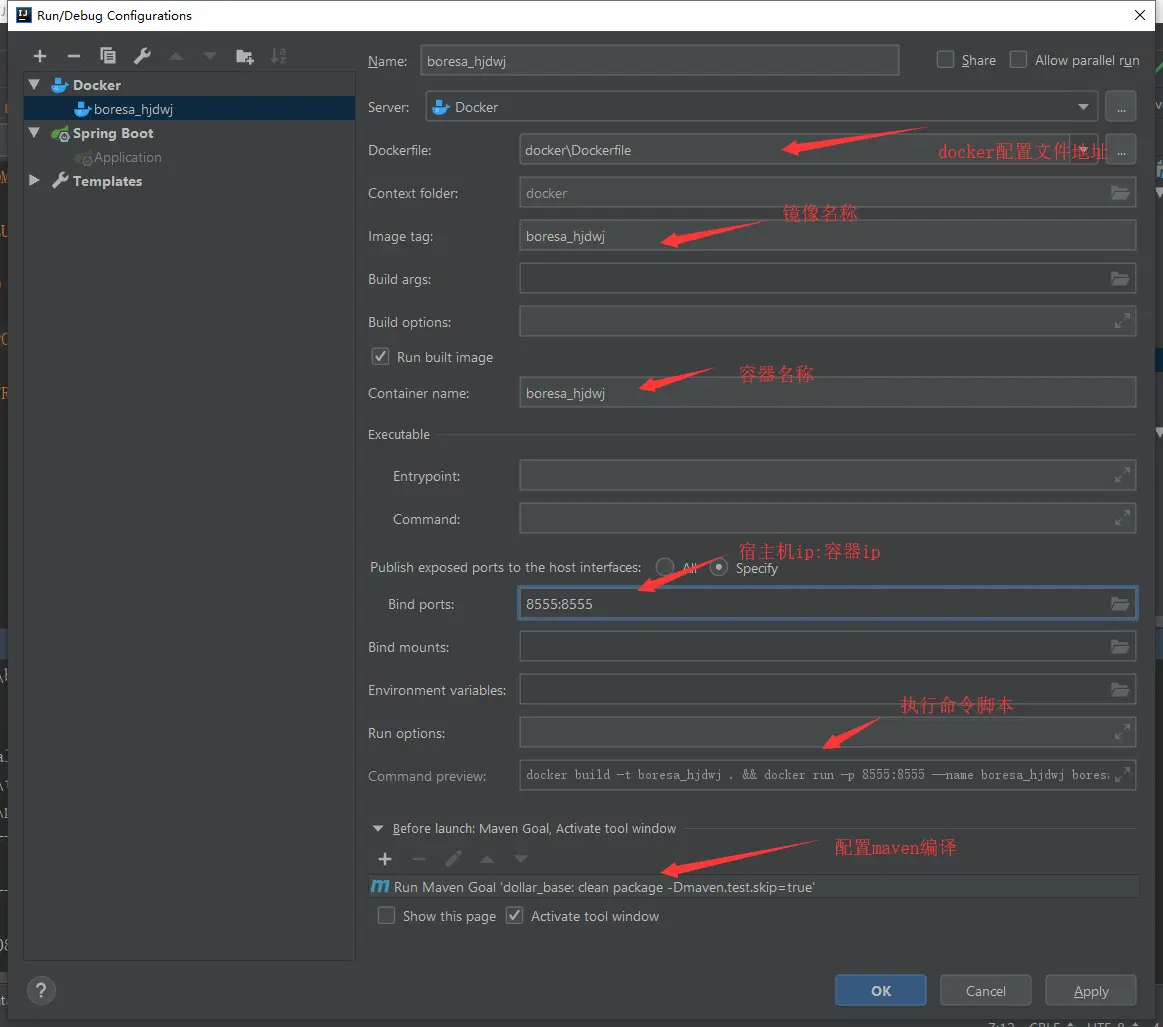Close the Run/Debug Configurations dialog
Image resolution: width=1163 pixels, height=1027 pixels.
[1140, 15]
